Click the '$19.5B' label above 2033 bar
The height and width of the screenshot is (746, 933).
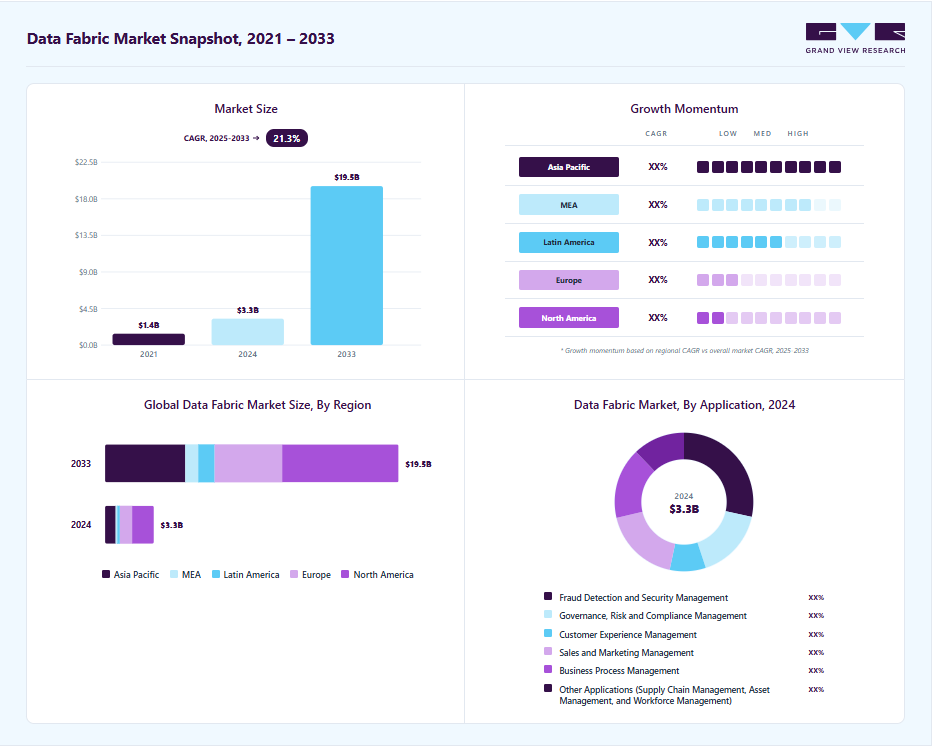pyautogui.click(x=347, y=177)
